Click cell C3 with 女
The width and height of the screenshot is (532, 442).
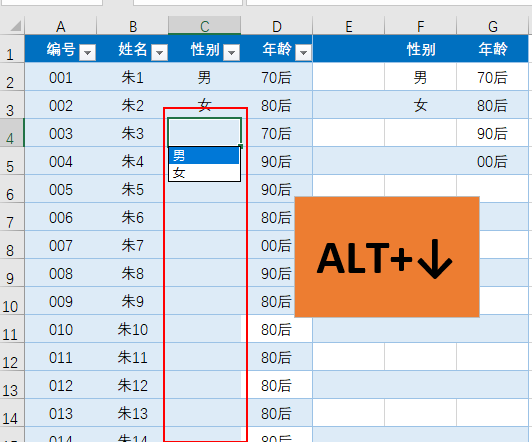point(205,104)
